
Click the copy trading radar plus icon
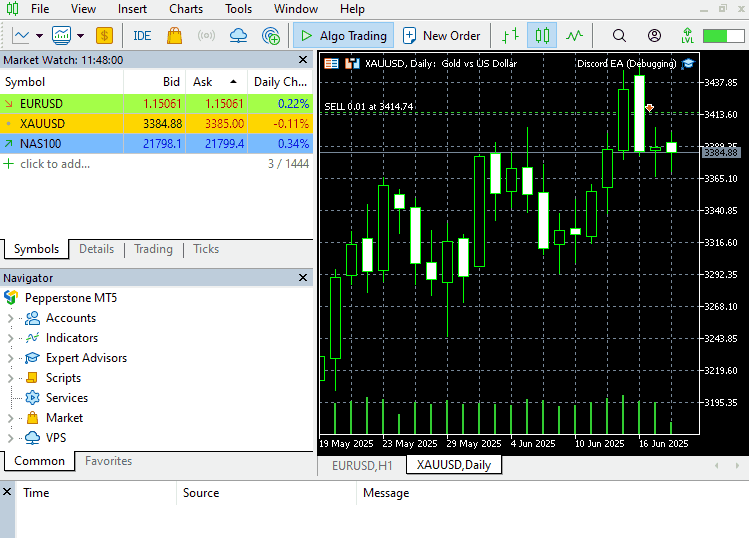(x=270, y=35)
